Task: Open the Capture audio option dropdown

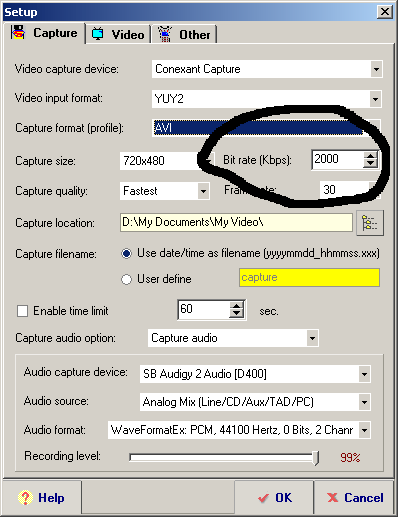Action: (312, 338)
